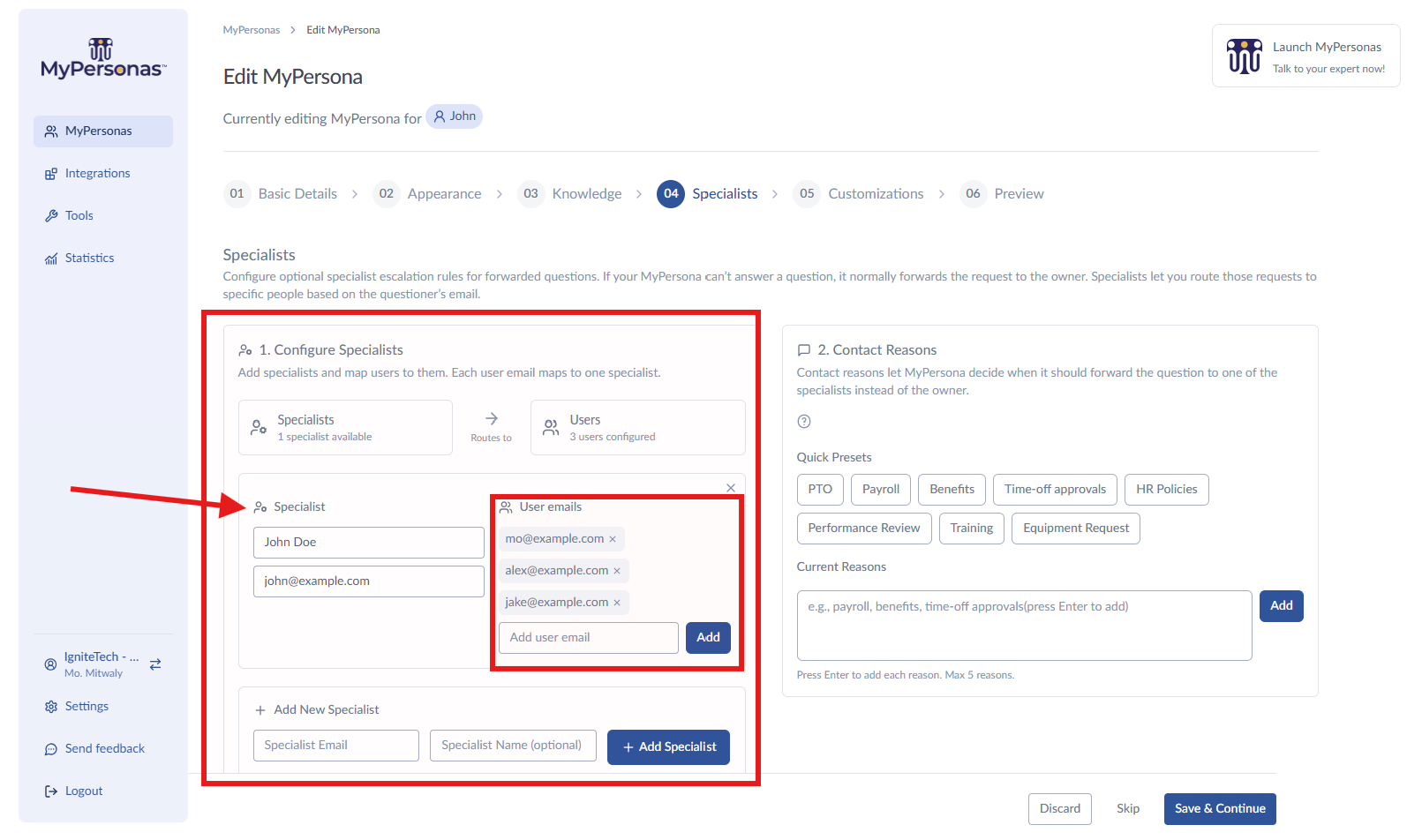
Task: Go to step 02 Appearance
Action: pyautogui.click(x=427, y=194)
